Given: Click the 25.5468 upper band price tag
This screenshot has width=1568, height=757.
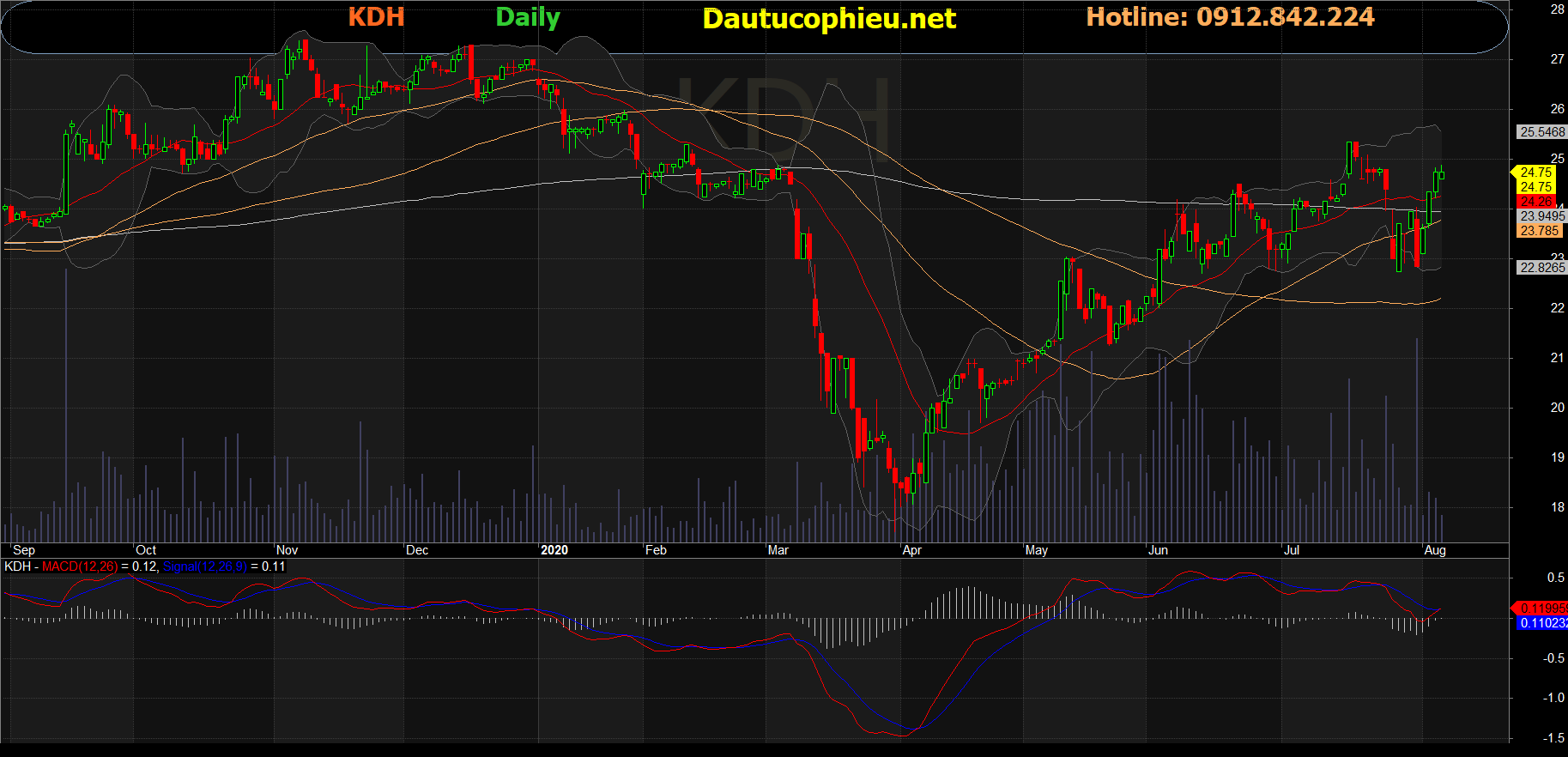Looking at the screenshot, I should pyautogui.click(x=1541, y=132).
